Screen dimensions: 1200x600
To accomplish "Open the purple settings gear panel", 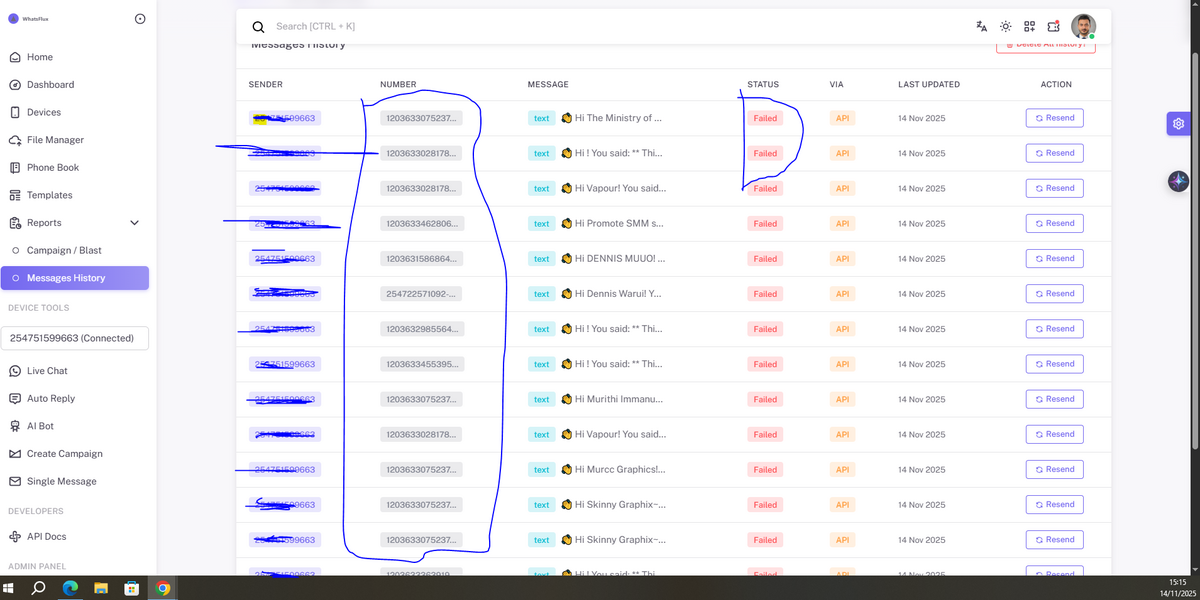I will click(1179, 124).
